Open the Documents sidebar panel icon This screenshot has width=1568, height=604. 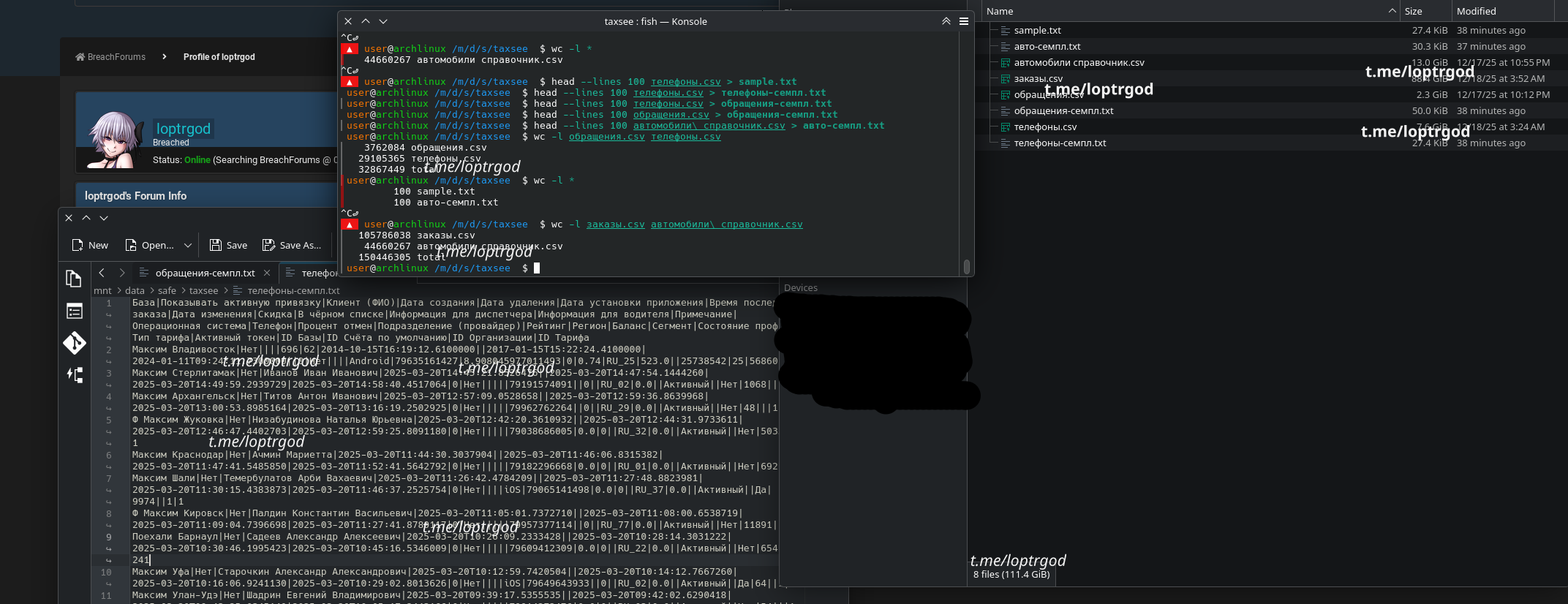[74, 279]
